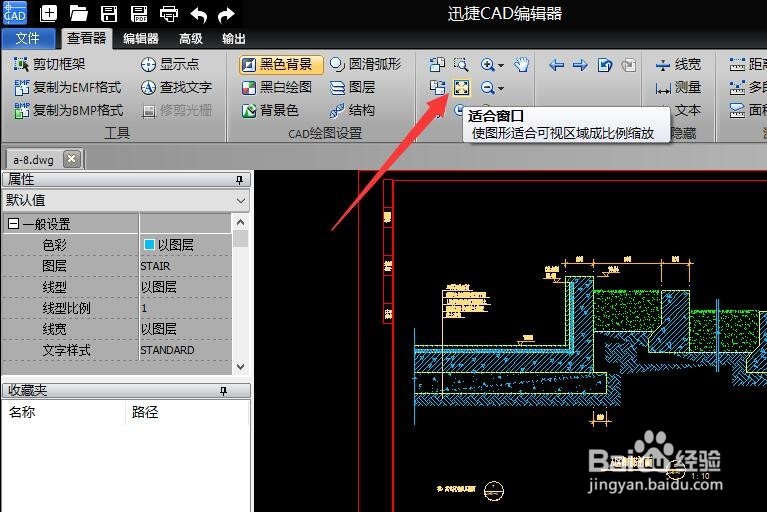The image size is (767, 512).
Task: Toggle 圆滑弧形 option
Action: tap(365, 64)
